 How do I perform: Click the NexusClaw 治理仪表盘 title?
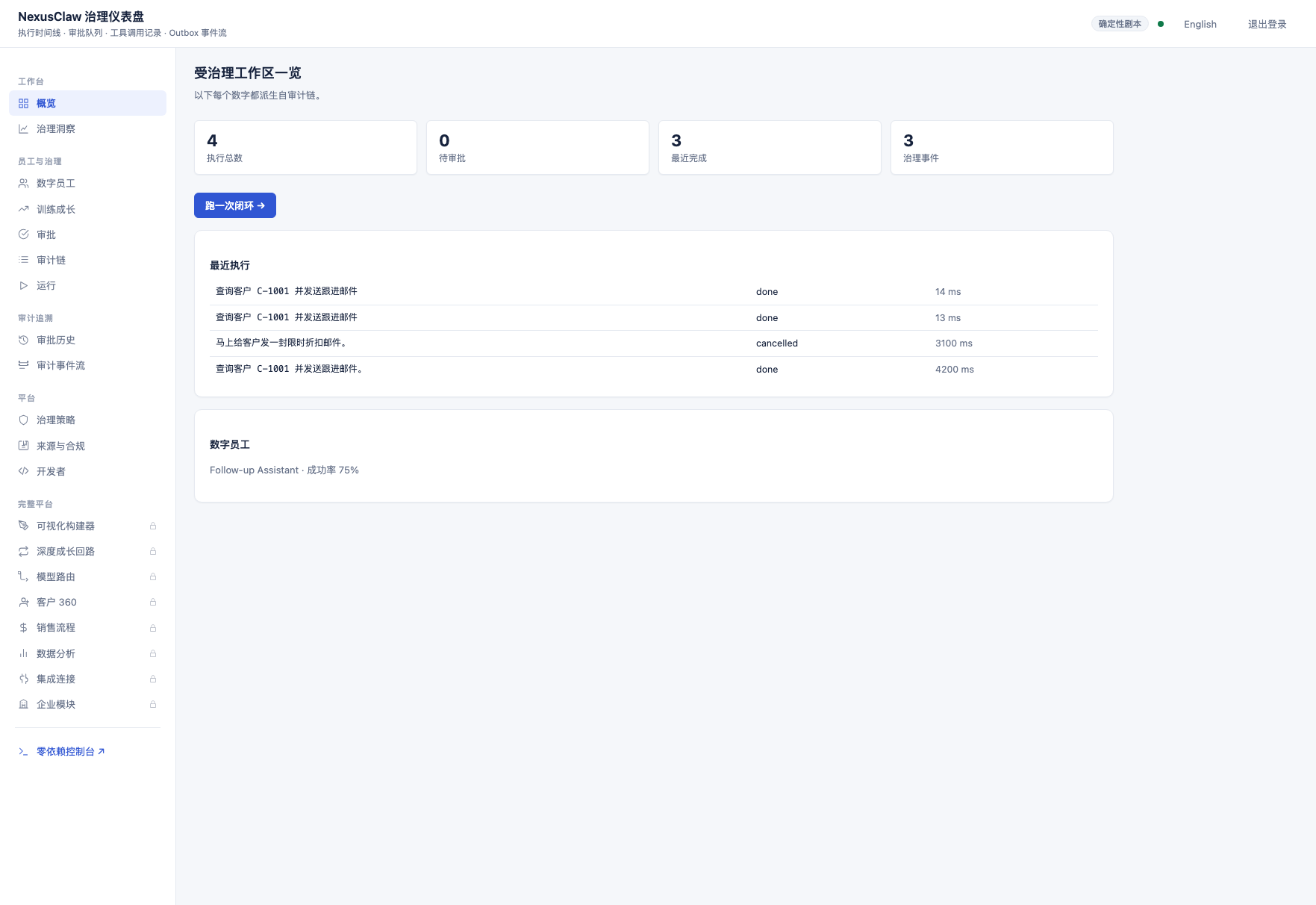pyautogui.click(x=81, y=16)
